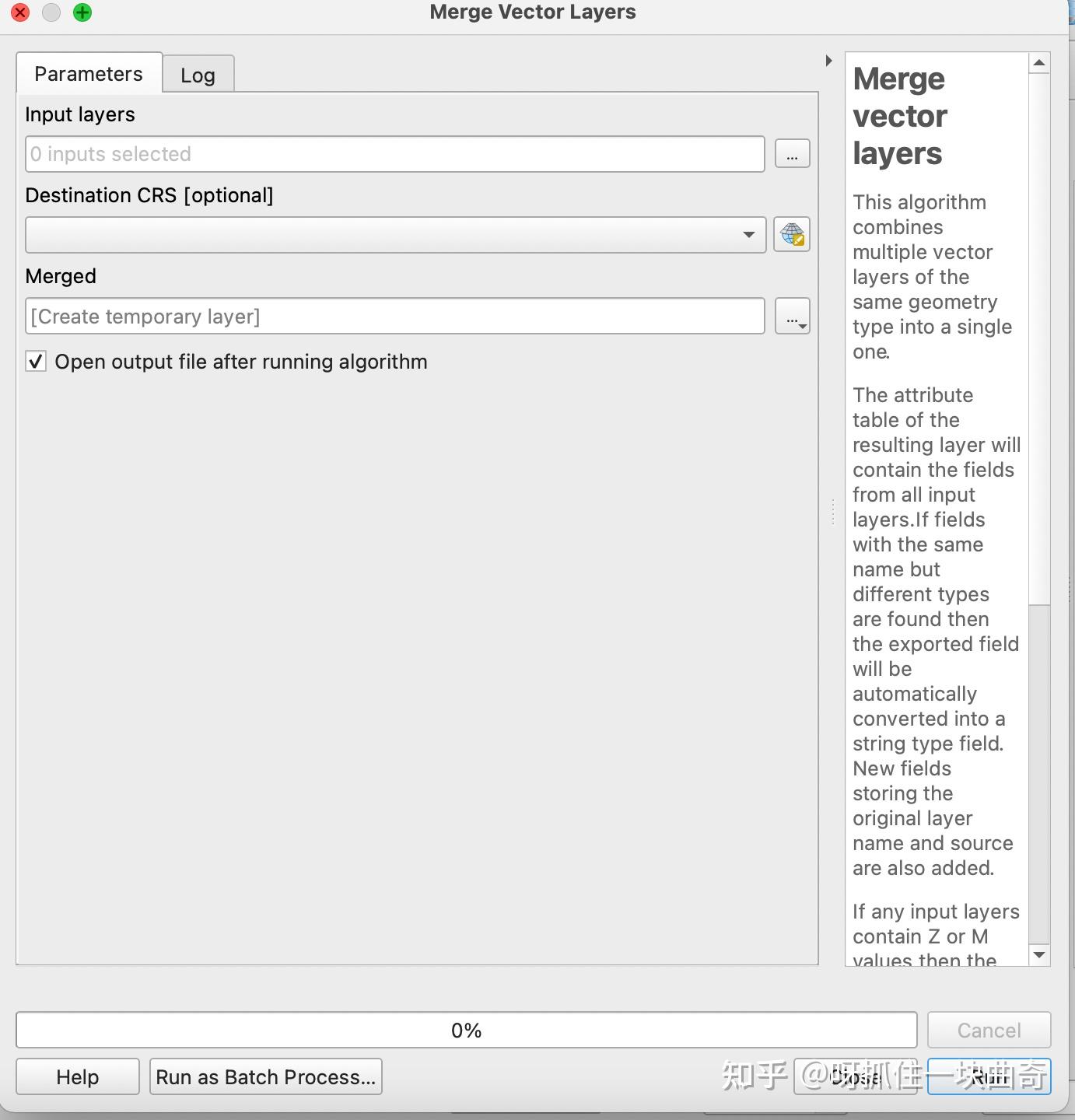
Task: Click the Close button
Action: [855, 1076]
